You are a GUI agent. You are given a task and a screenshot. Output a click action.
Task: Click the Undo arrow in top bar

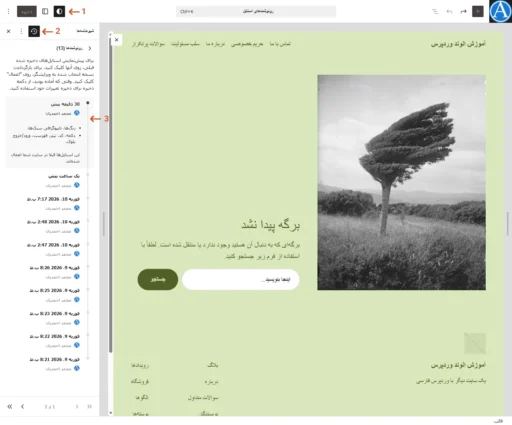[449, 11]
